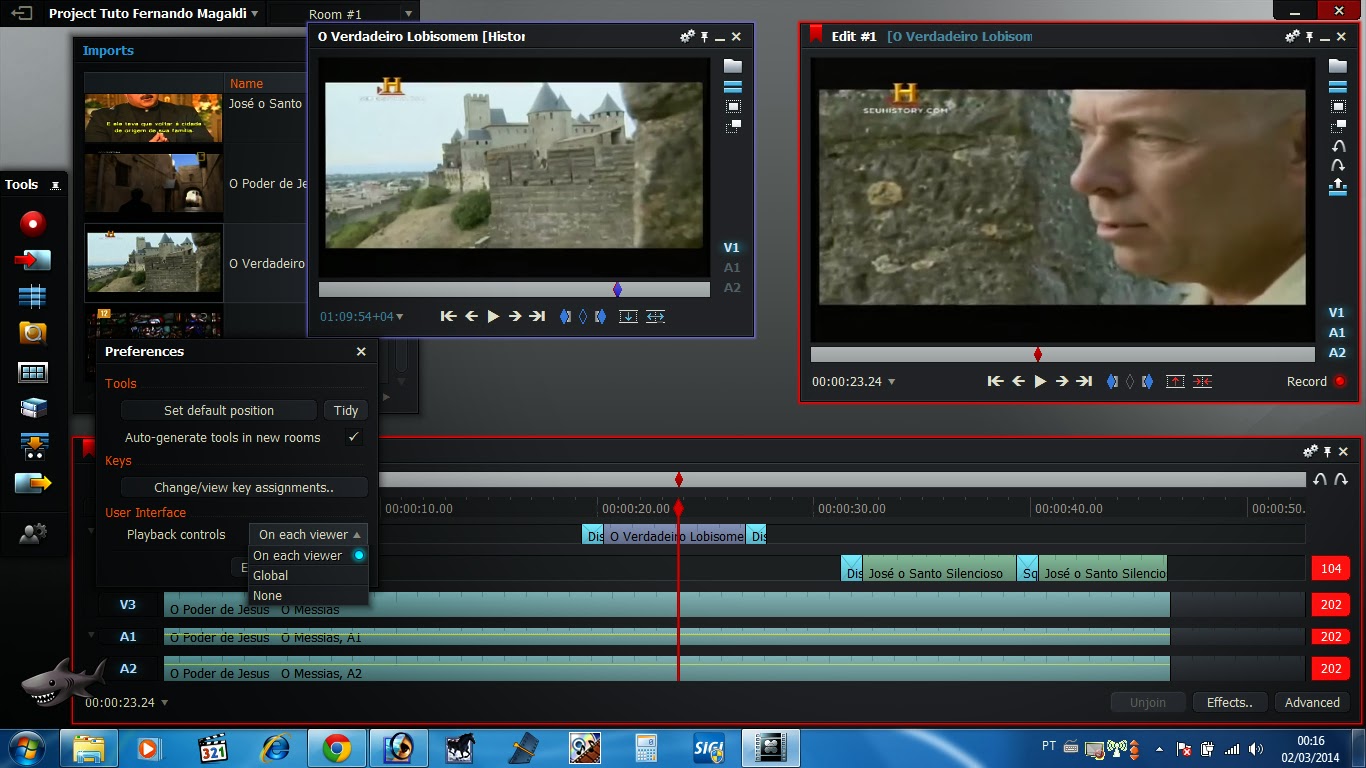
Task: Play the Edit #1 viewer
Action: pyautogui.click(x=1040, y=381)
